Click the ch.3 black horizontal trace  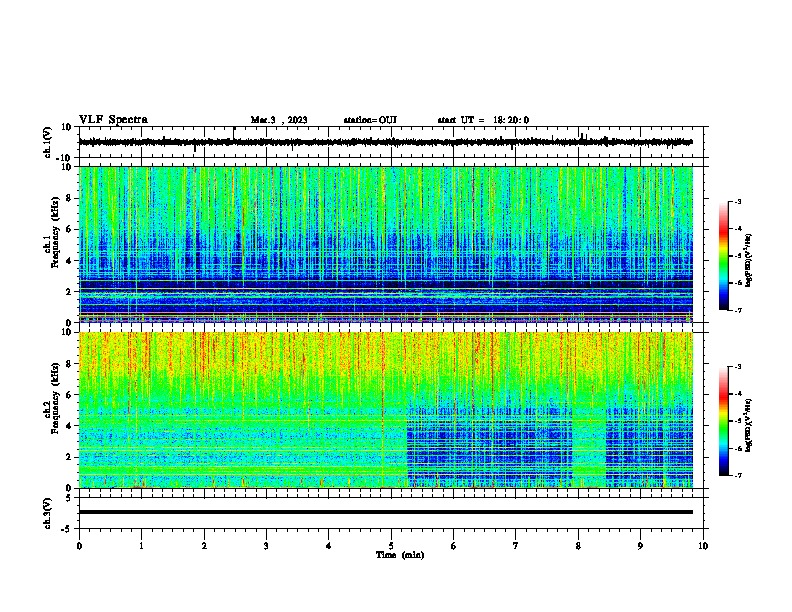(386, 512)
